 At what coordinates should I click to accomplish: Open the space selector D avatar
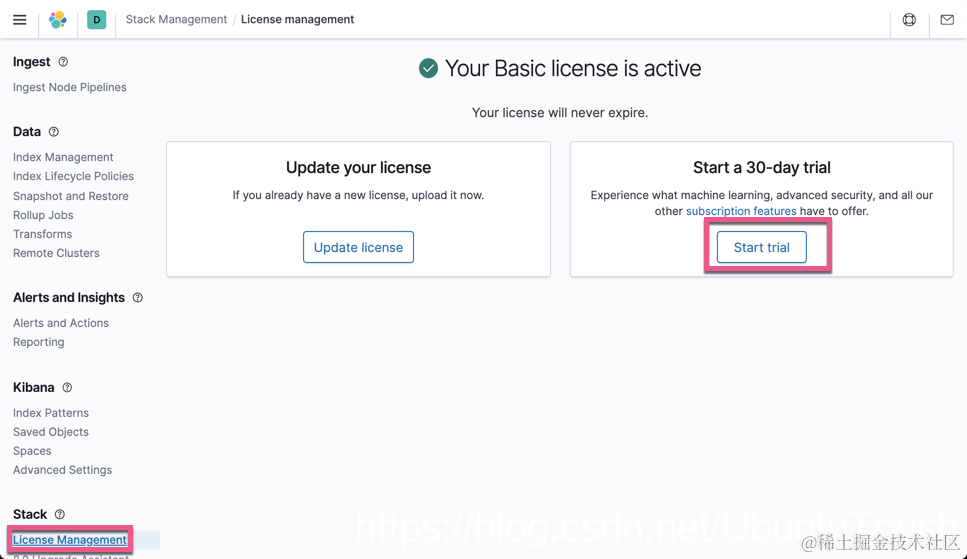coord(96,20)
